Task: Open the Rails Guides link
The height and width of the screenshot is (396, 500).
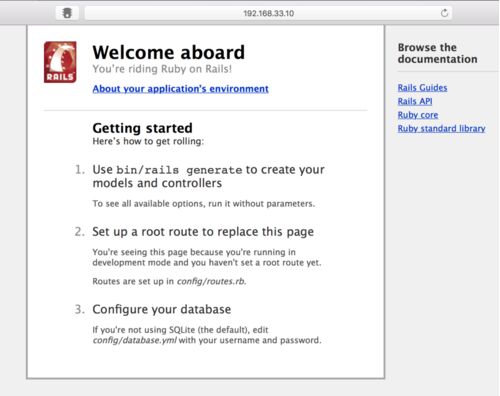Action: 422,88
